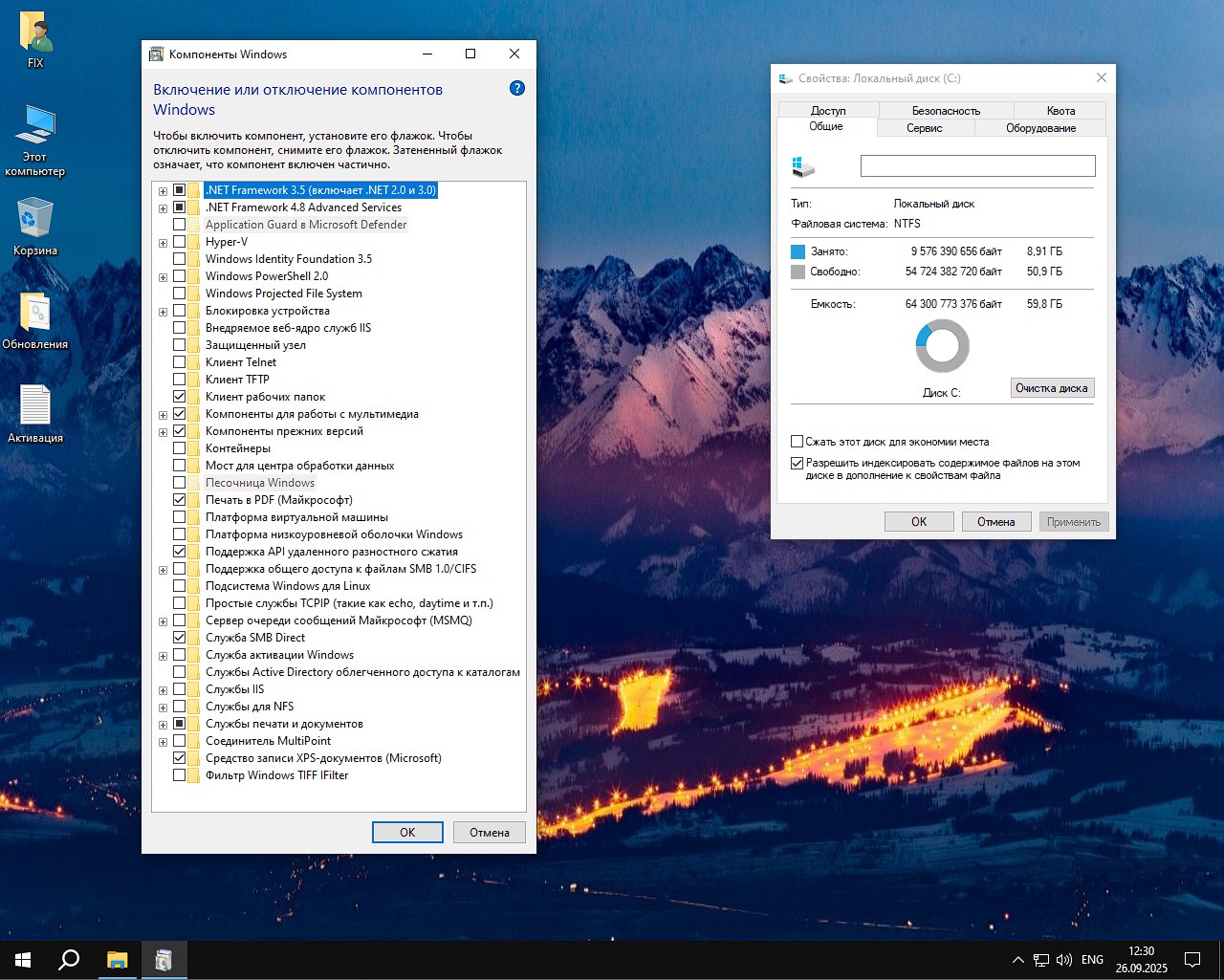Expand .NET Framework 3.5 tree node
The width and height of the screenshot is (1224, 980).
click(x=163, y=191)
